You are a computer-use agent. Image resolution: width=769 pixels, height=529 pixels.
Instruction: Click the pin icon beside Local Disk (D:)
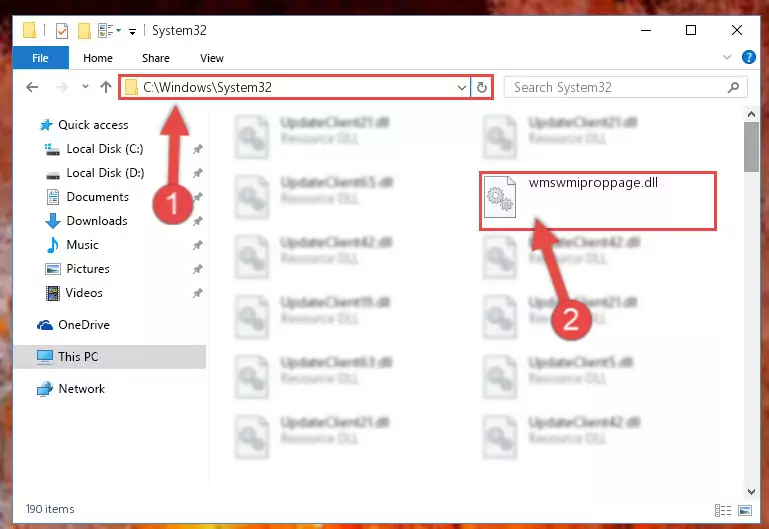tap(198, 173)
